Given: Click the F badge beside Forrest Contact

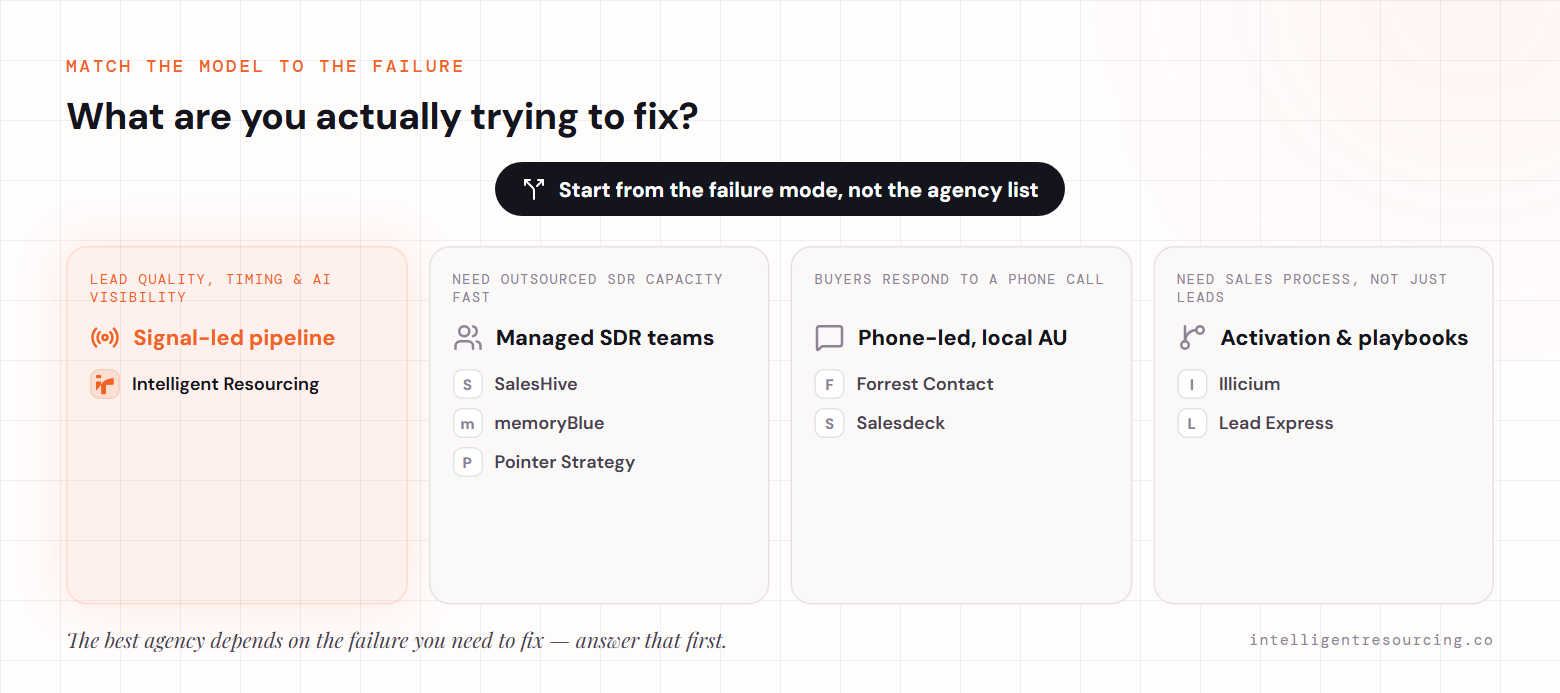Looking at the screenshot, I should [x=829, y=384].
